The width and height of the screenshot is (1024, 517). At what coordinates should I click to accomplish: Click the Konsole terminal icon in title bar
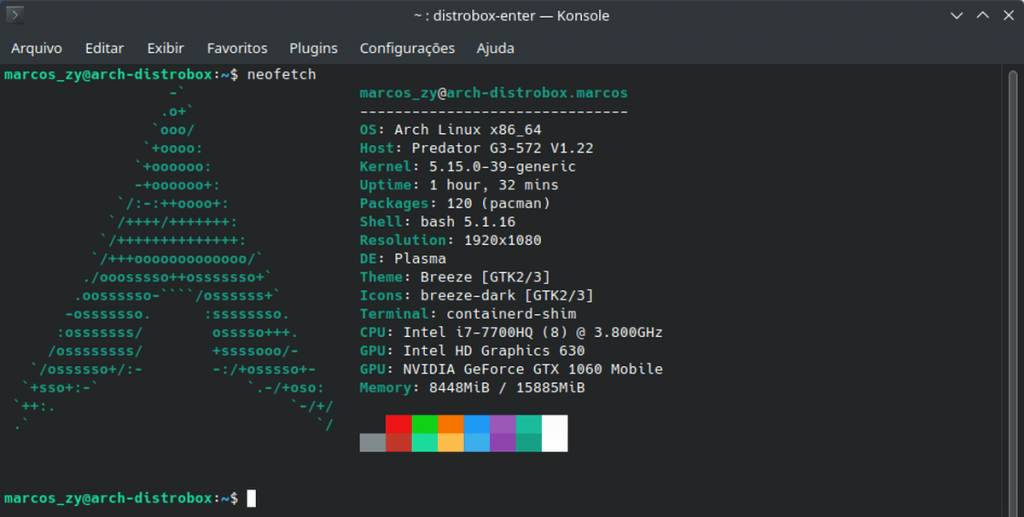point(14,14)
